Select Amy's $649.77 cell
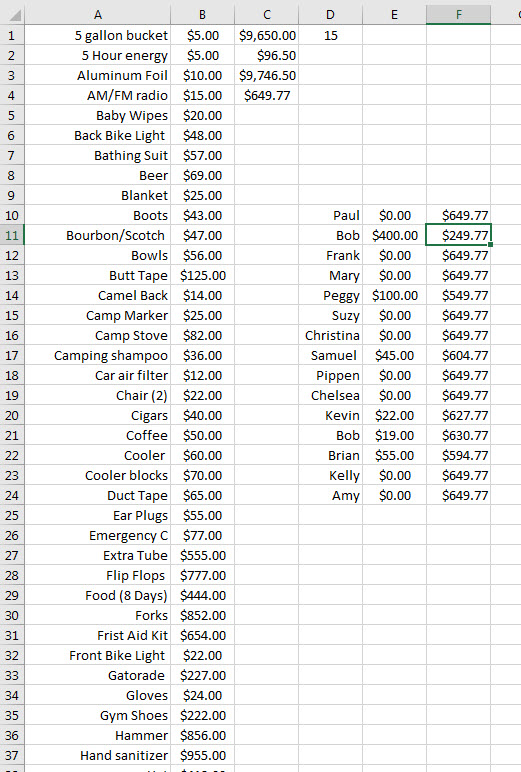Image resolution: width=521 pixels, height=772 pixels. 458,495
